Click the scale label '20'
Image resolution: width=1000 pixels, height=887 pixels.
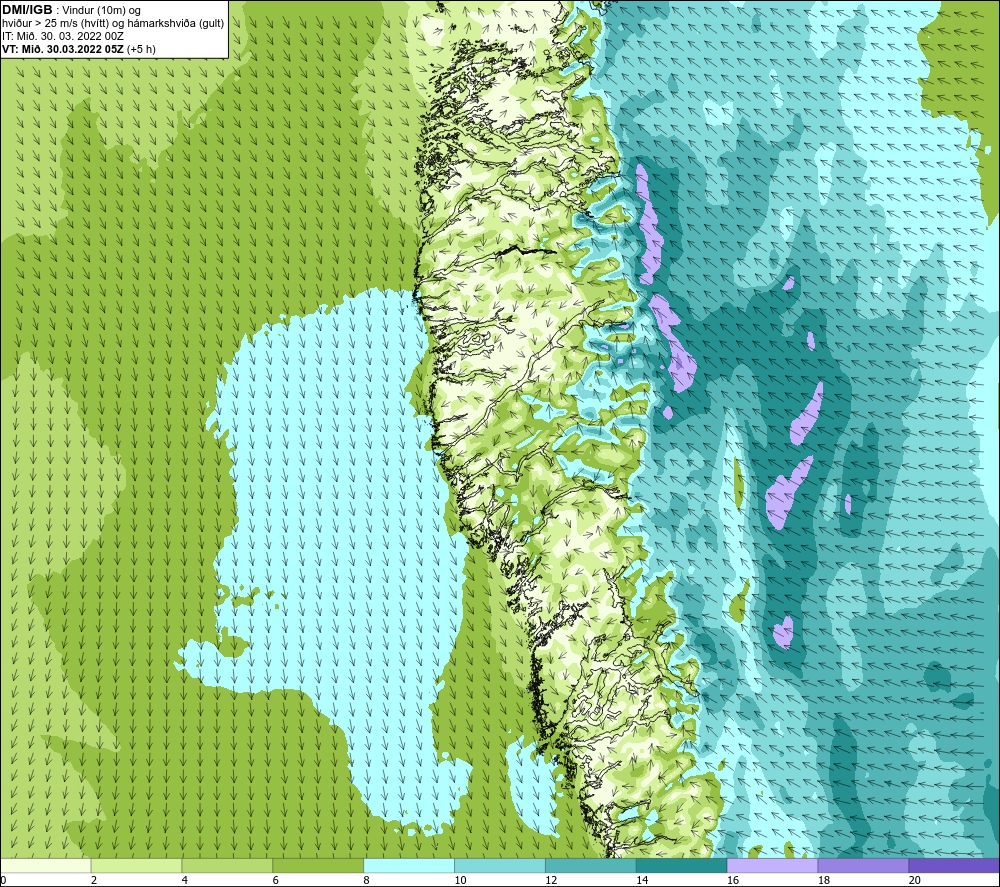(915, 880)
